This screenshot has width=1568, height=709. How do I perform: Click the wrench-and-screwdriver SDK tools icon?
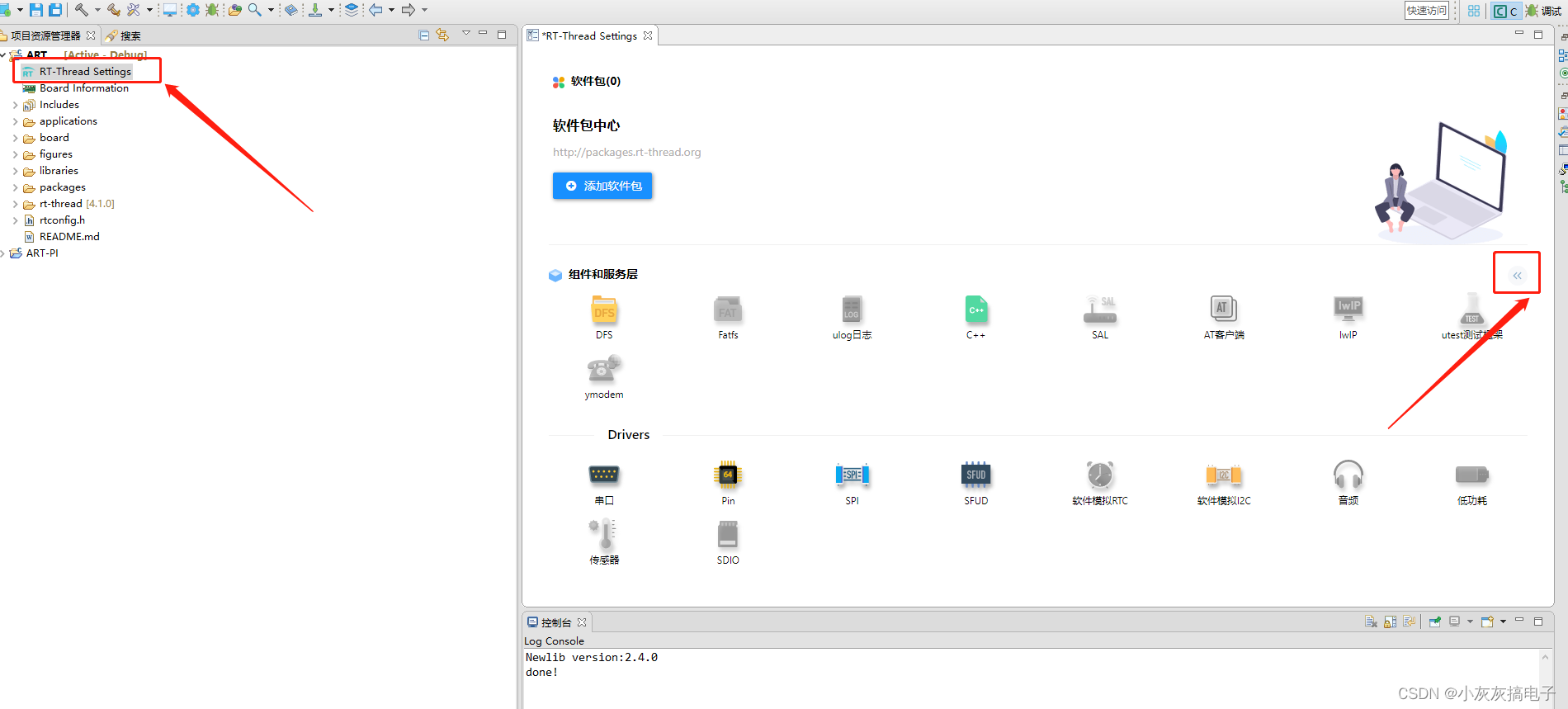[x=133, y=10]
